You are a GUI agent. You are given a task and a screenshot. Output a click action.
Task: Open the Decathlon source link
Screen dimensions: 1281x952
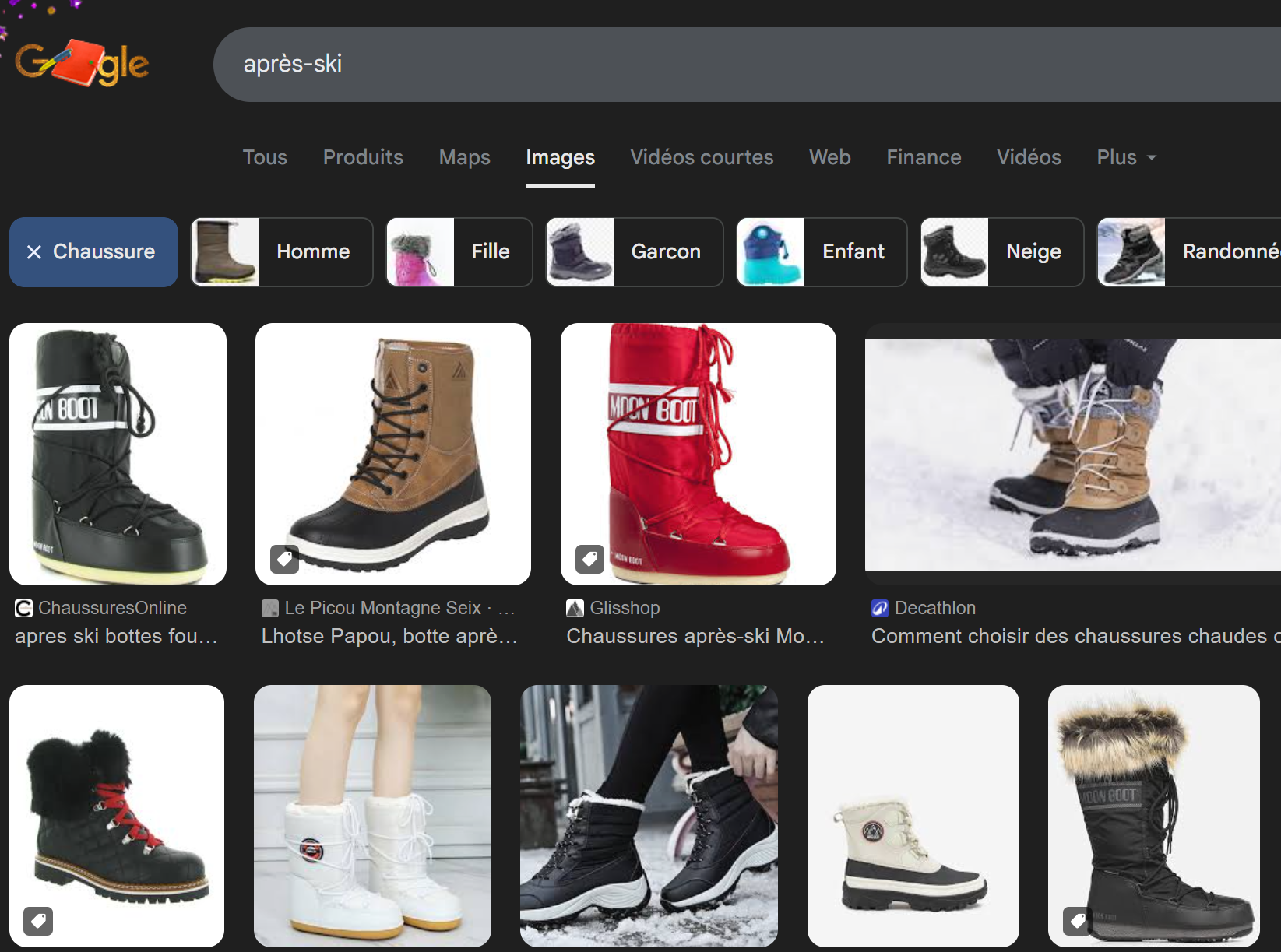[x=935, y=608]
